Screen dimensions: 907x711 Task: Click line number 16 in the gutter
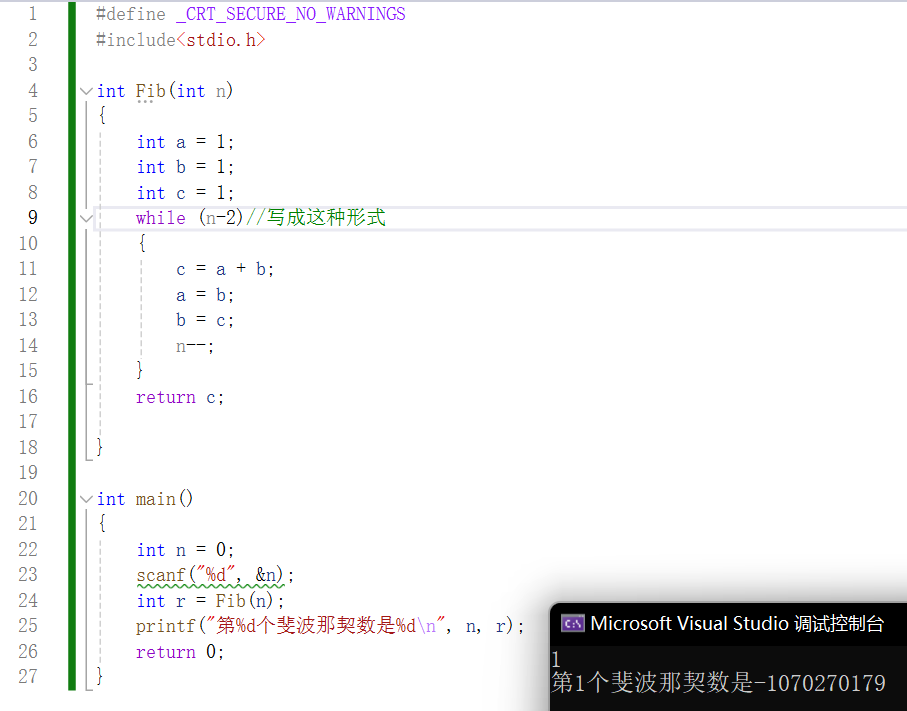pyautogui.click(x=28, y=396)
